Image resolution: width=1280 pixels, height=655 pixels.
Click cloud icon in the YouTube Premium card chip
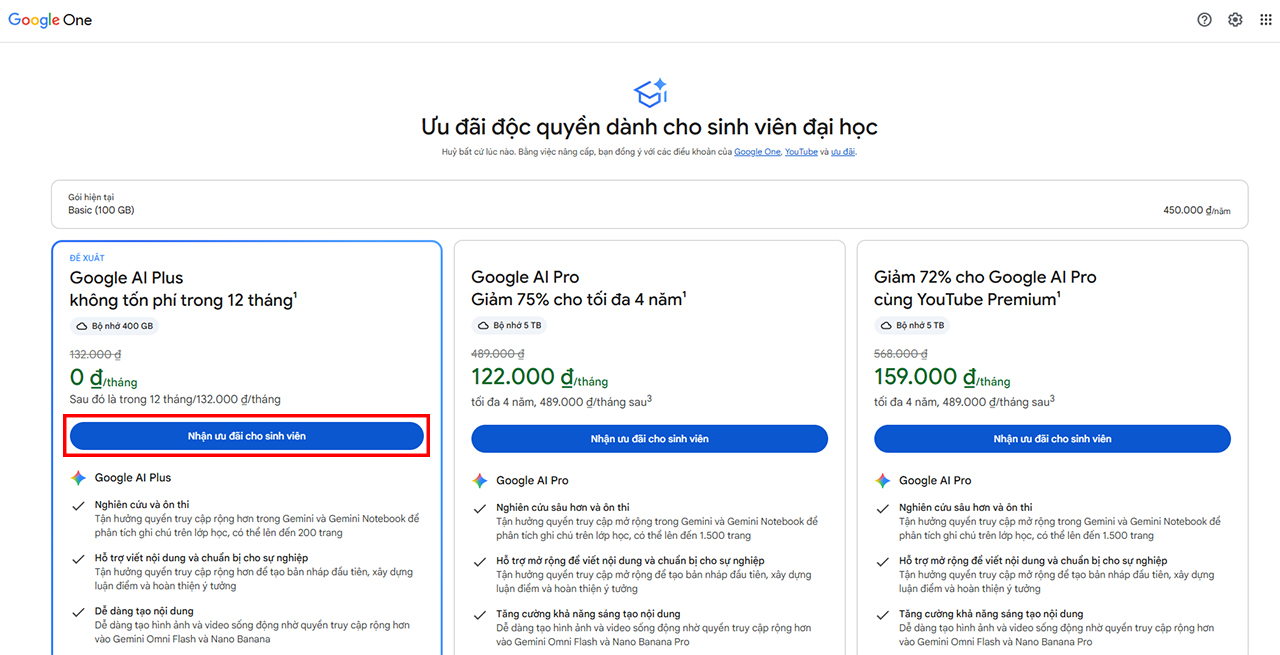887,326
